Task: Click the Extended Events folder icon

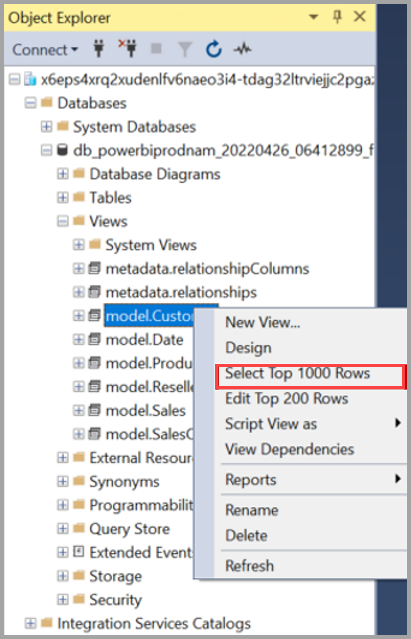Action: coord(79,552)
